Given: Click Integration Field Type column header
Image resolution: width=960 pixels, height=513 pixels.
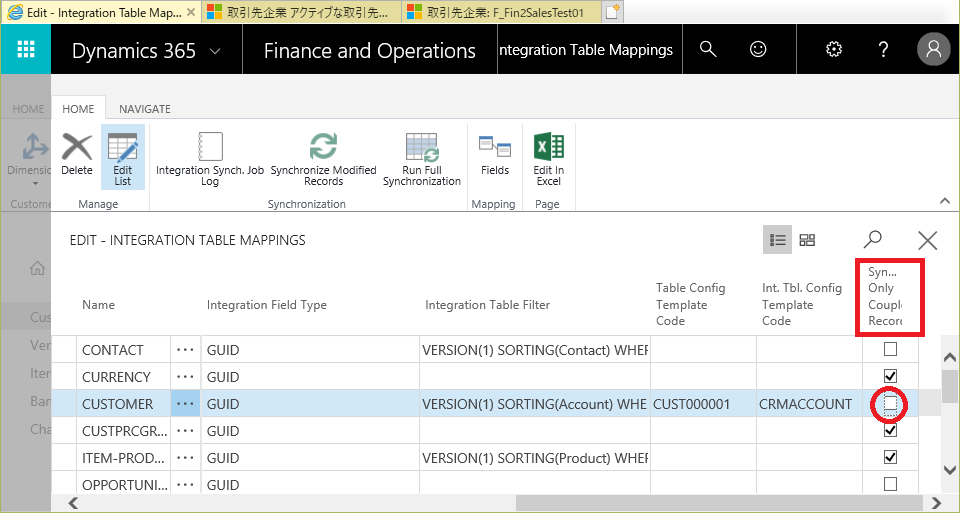Looking at the screenshot, I should tap(266, 304).
